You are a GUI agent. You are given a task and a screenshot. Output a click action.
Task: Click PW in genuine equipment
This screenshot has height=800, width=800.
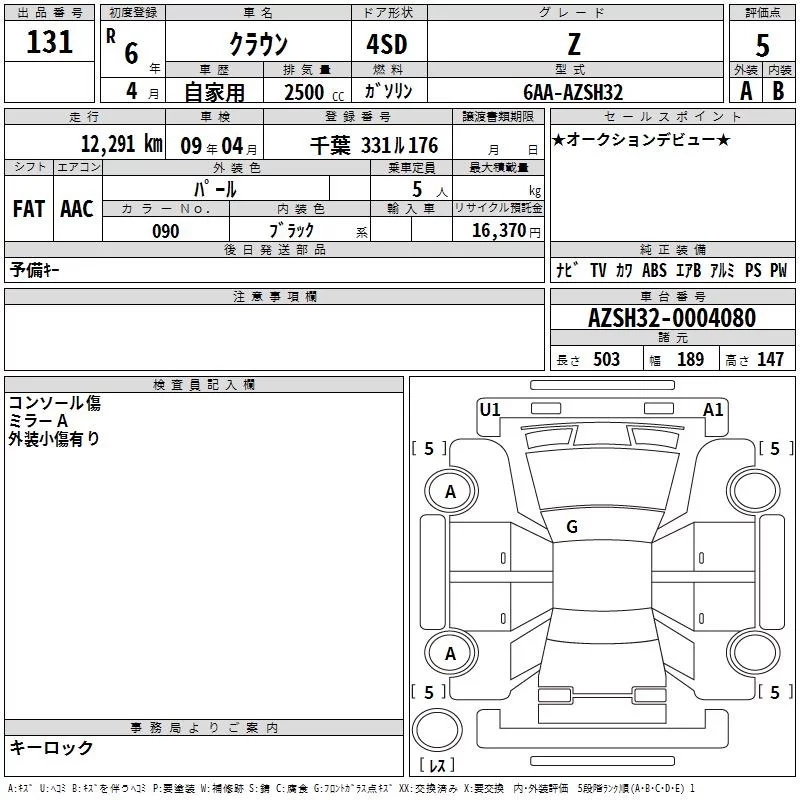tap(778, 270)
